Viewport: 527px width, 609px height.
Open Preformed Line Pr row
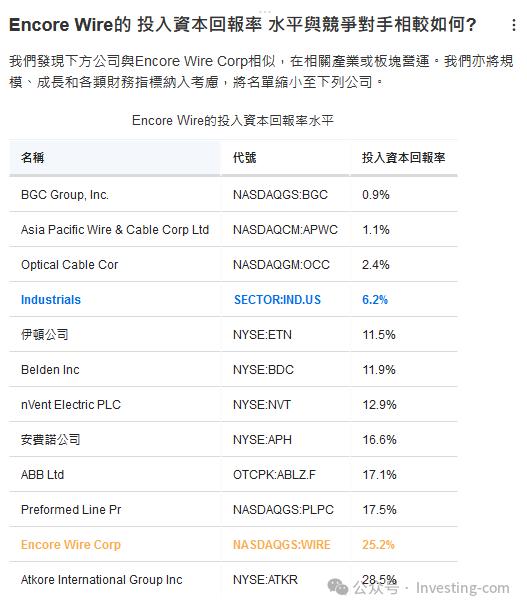pos(233,510)
